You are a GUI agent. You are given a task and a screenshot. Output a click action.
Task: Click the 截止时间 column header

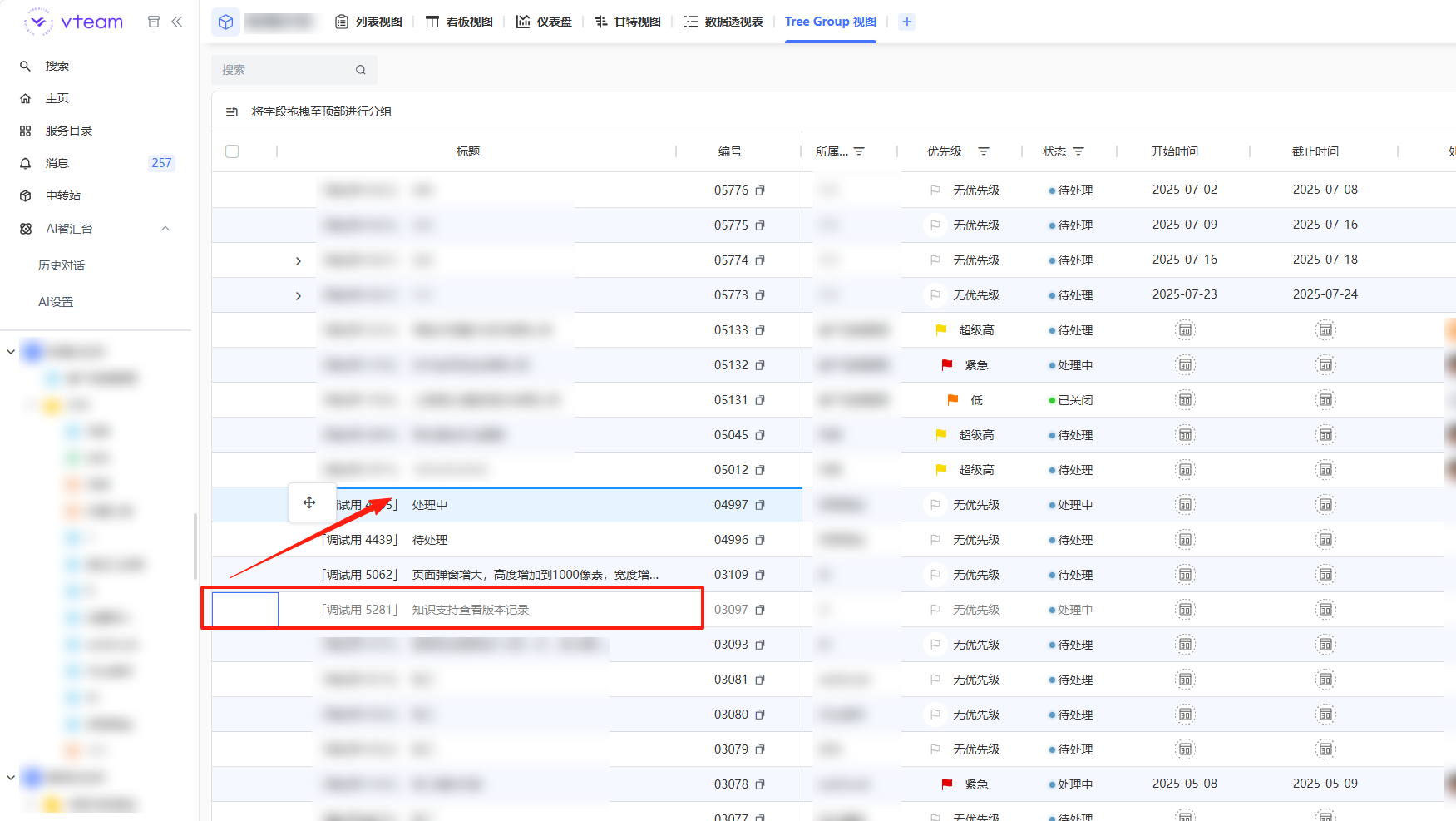[1315, 151]
